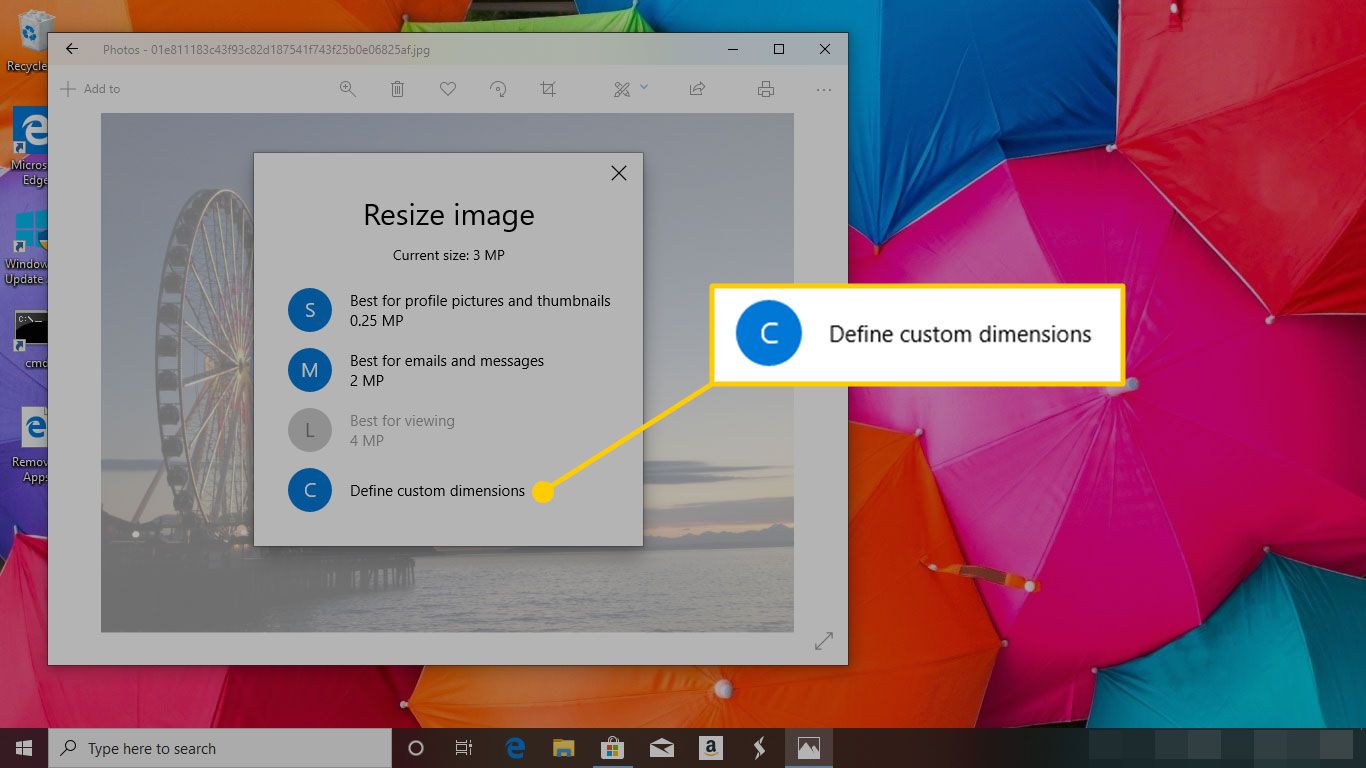Expand the Edit & Create dropdown arrow

pos(644,87)
